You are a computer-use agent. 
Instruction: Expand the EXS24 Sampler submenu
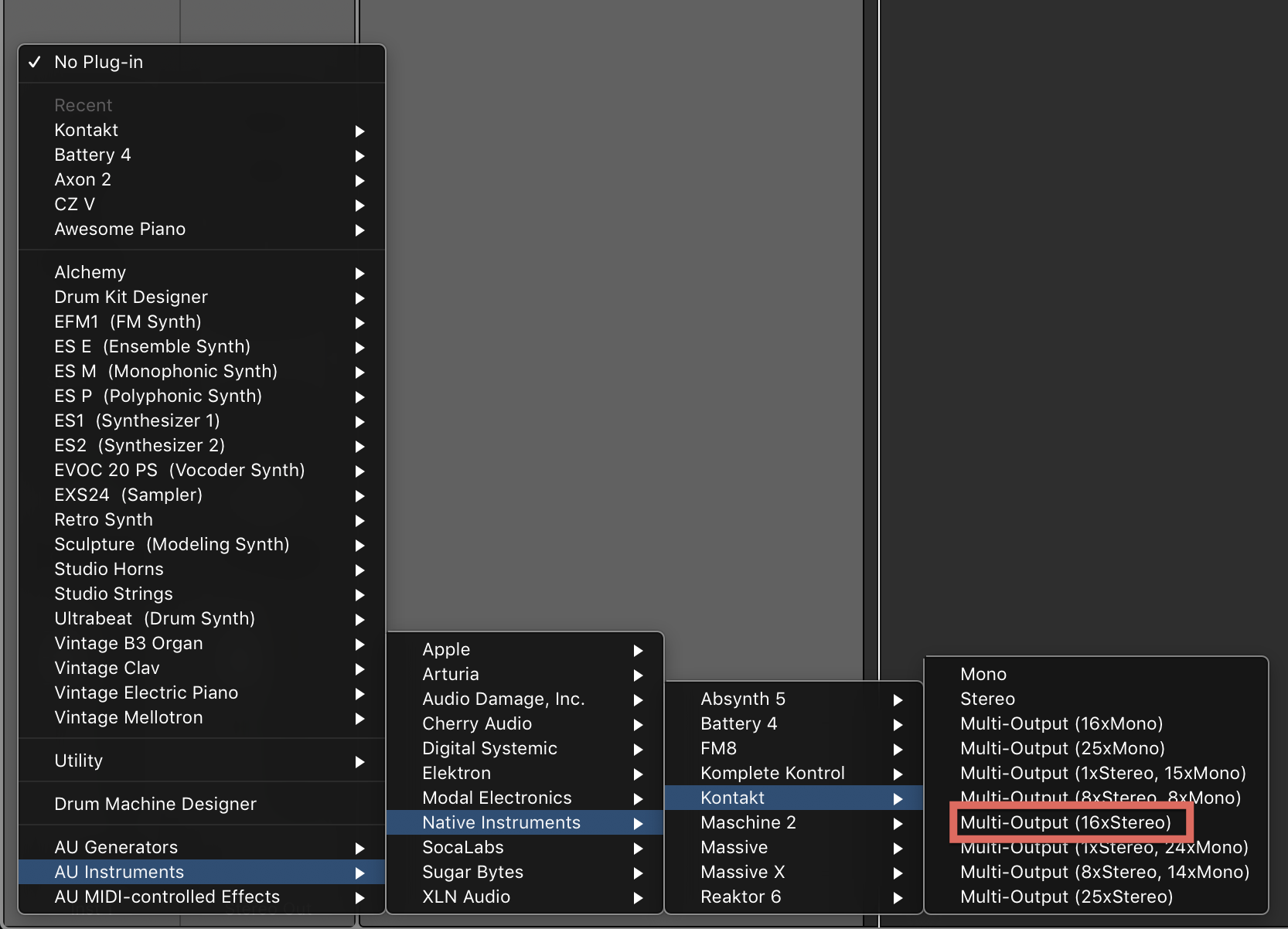(x=193, y=495)
